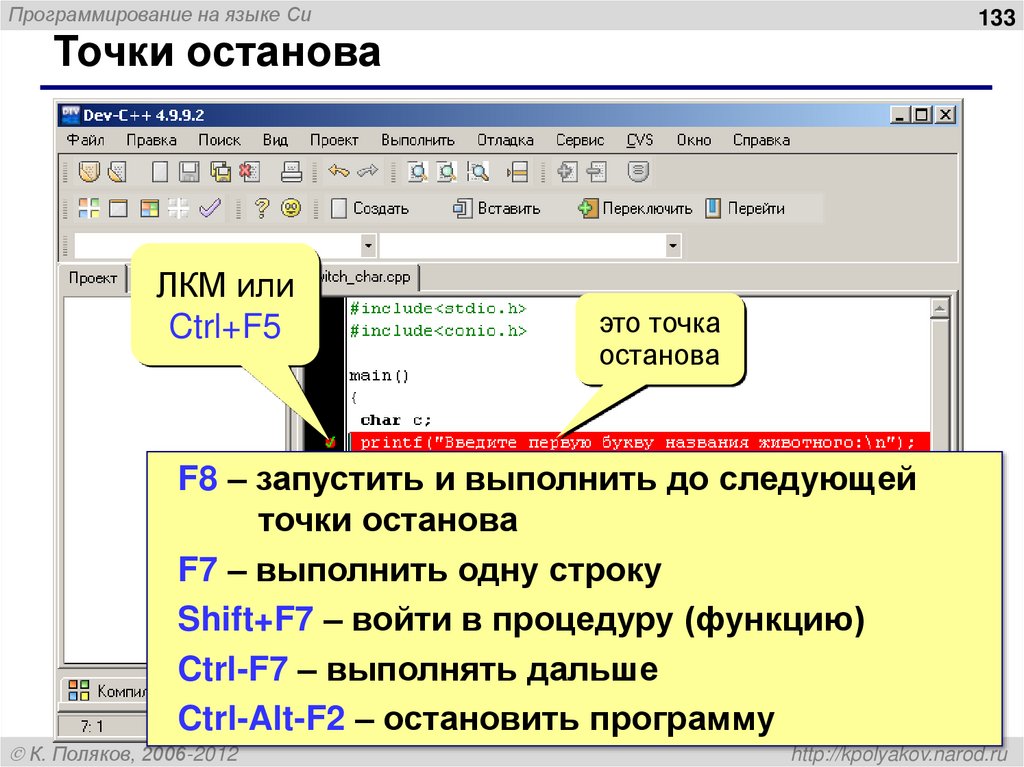Click the red breakpoint marker in gutter

tap(330, 442)
